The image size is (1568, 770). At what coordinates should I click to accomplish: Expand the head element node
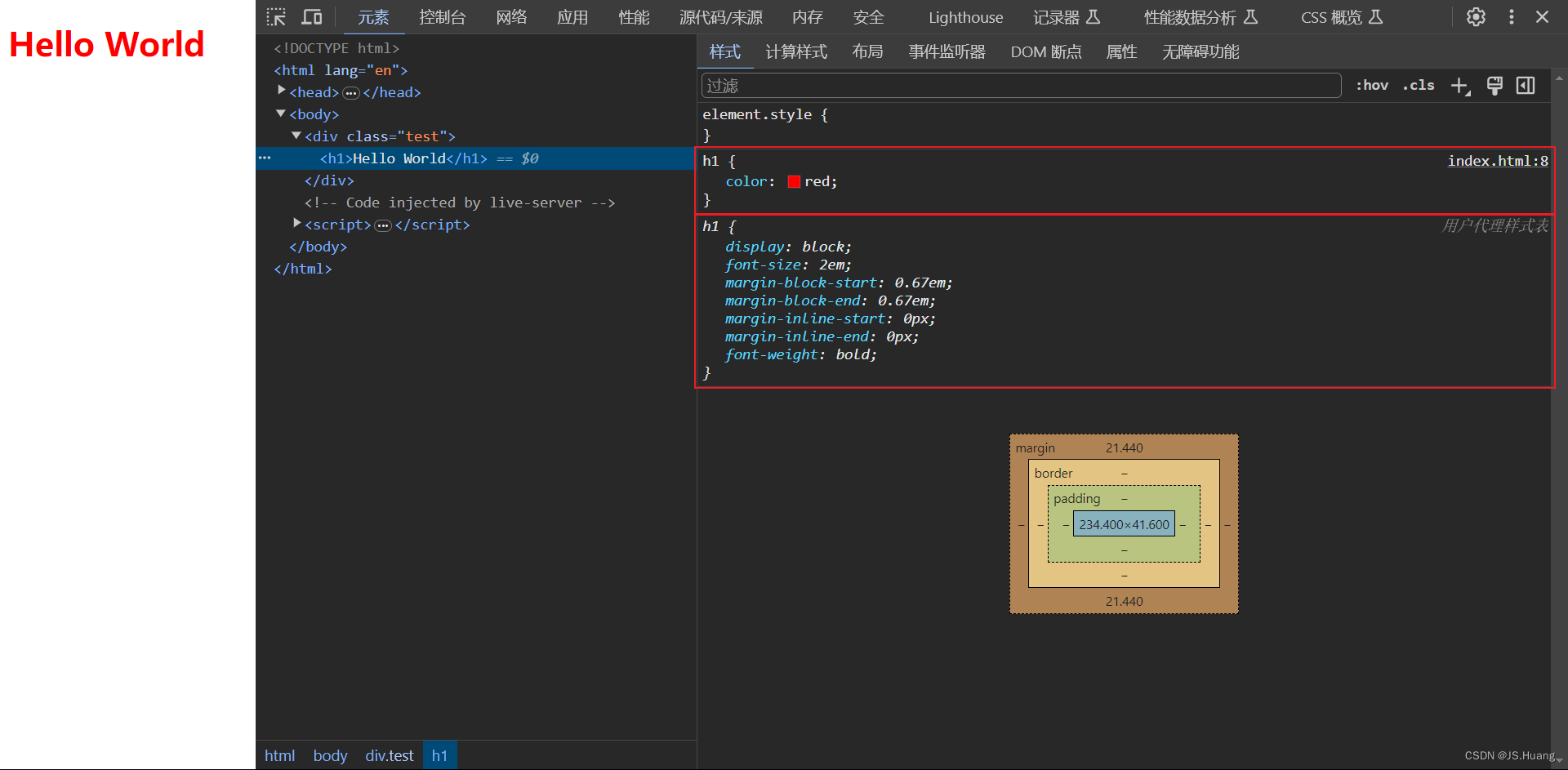click(x=282, y=91)
